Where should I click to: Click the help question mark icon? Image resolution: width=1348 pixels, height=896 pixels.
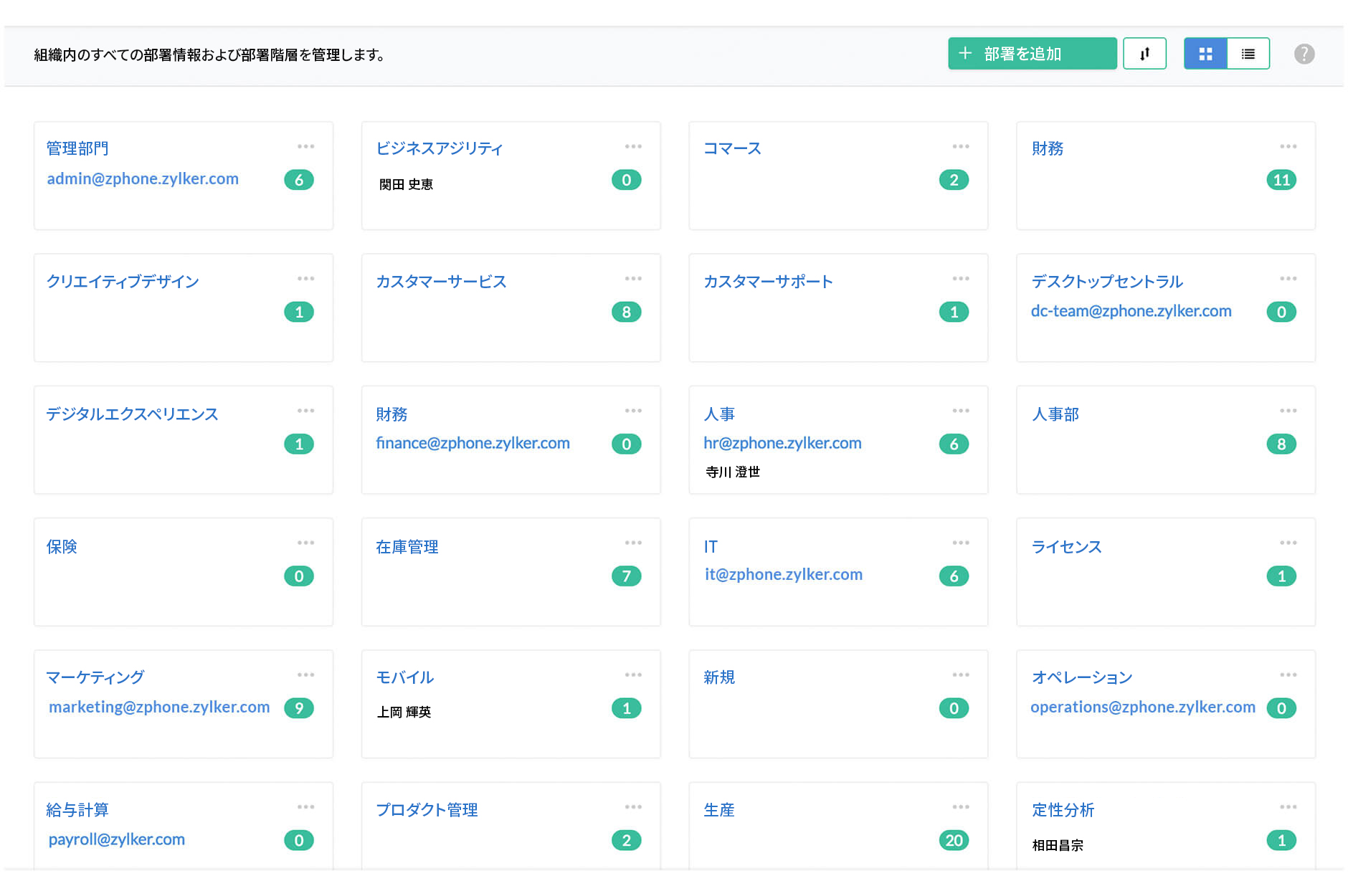click(1304, 53)
